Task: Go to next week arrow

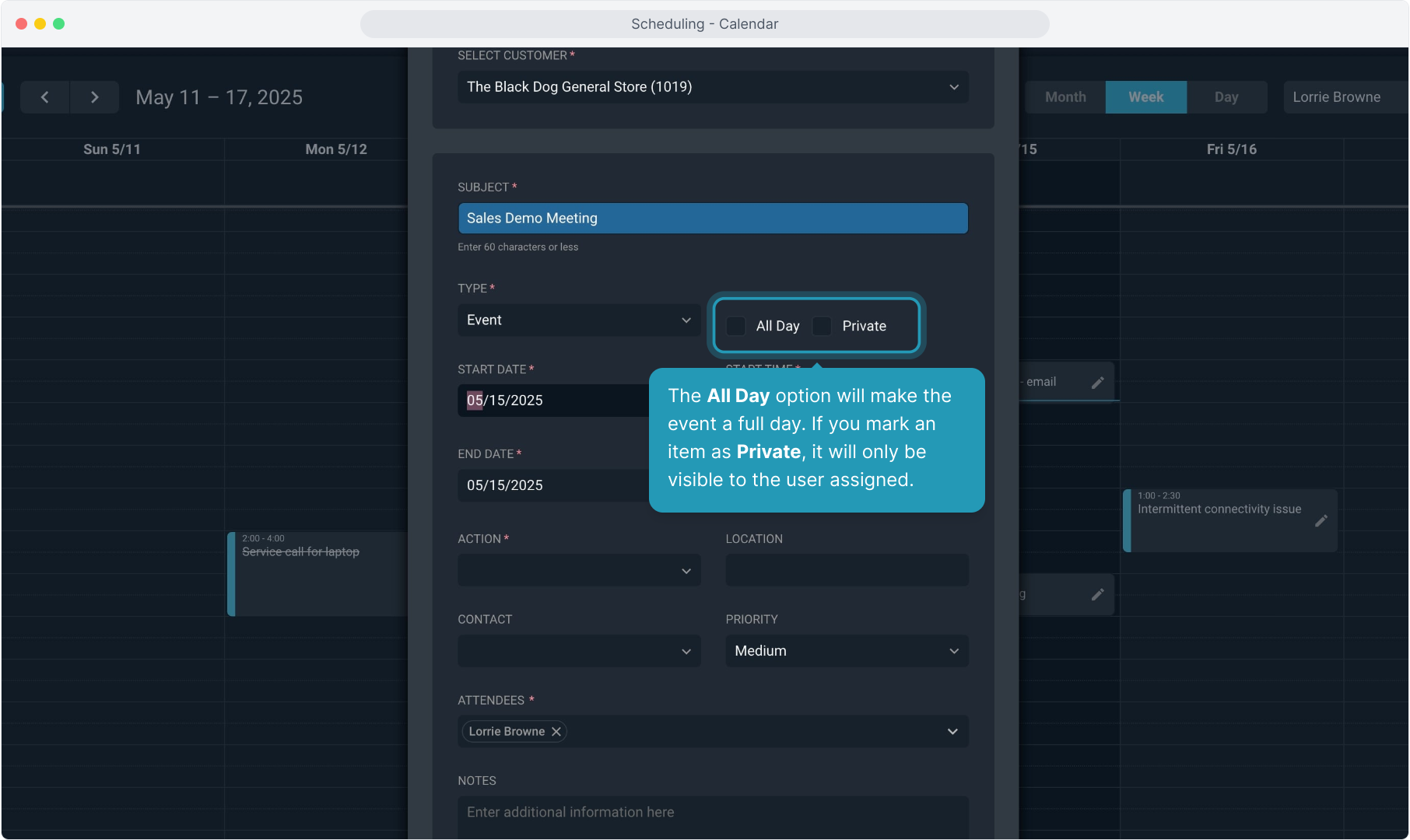Action: tap(94, 97)
